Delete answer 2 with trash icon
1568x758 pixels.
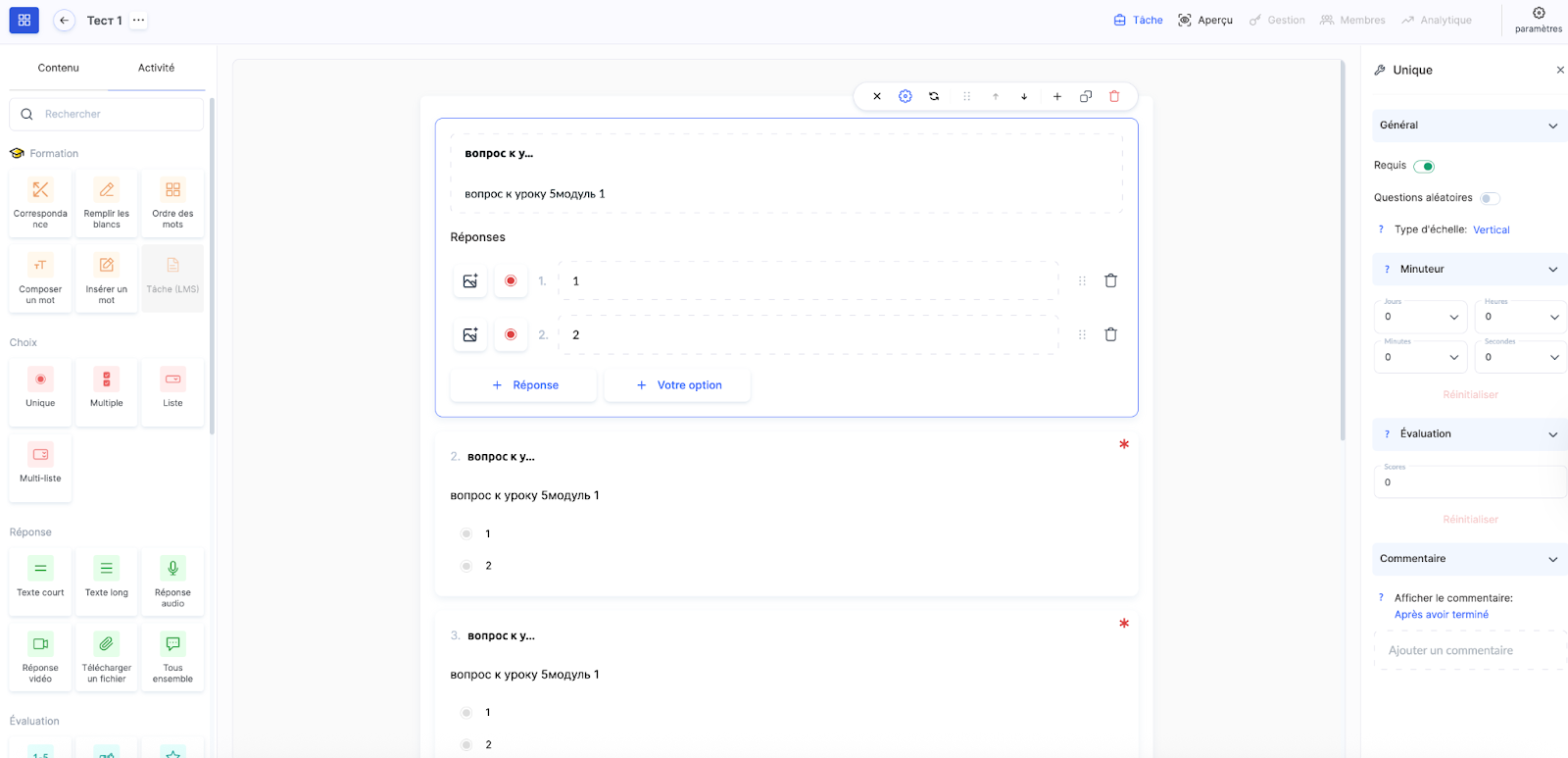[1110, 334]
